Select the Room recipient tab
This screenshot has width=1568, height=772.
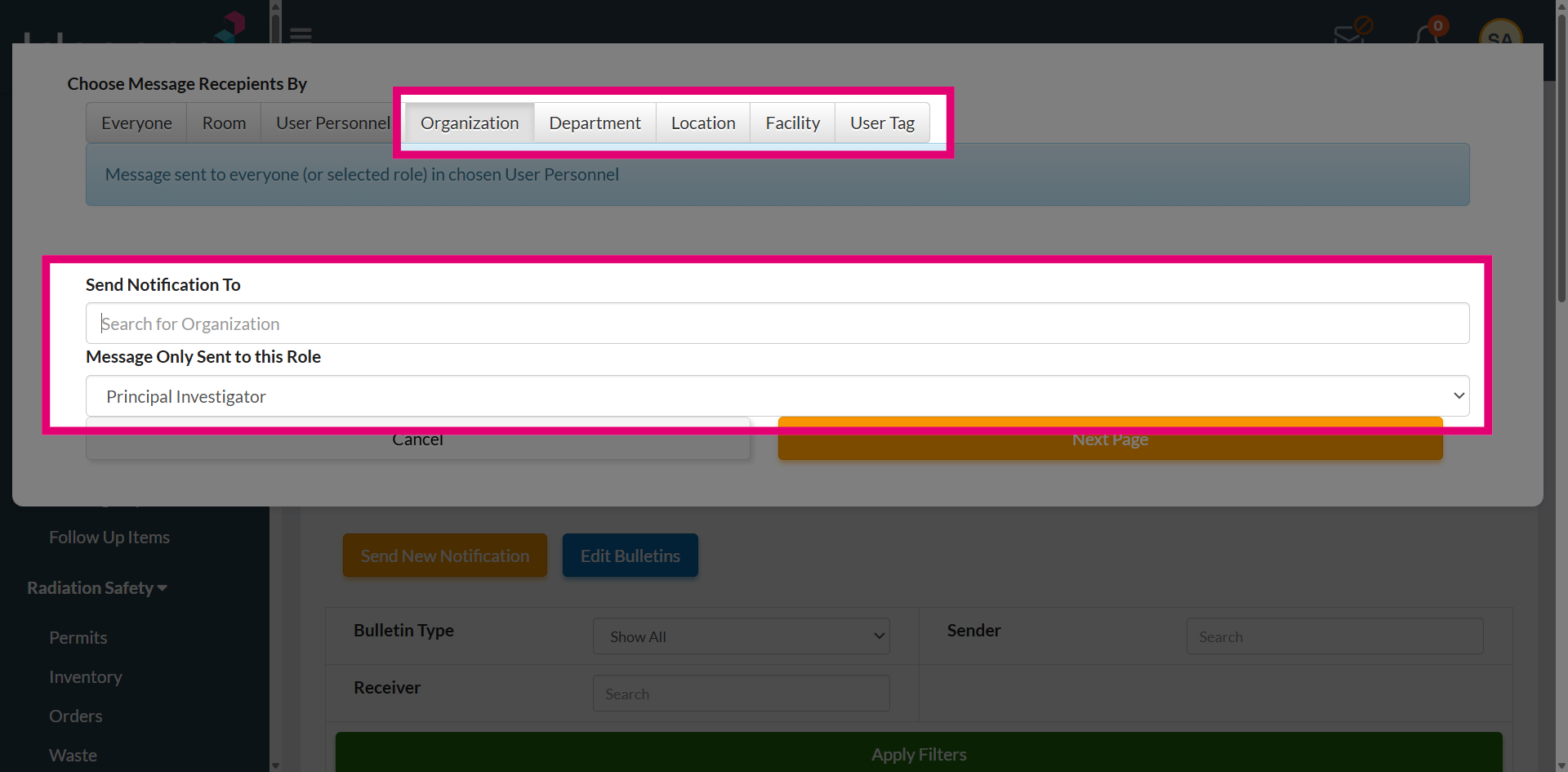click(x=224, y=123)
